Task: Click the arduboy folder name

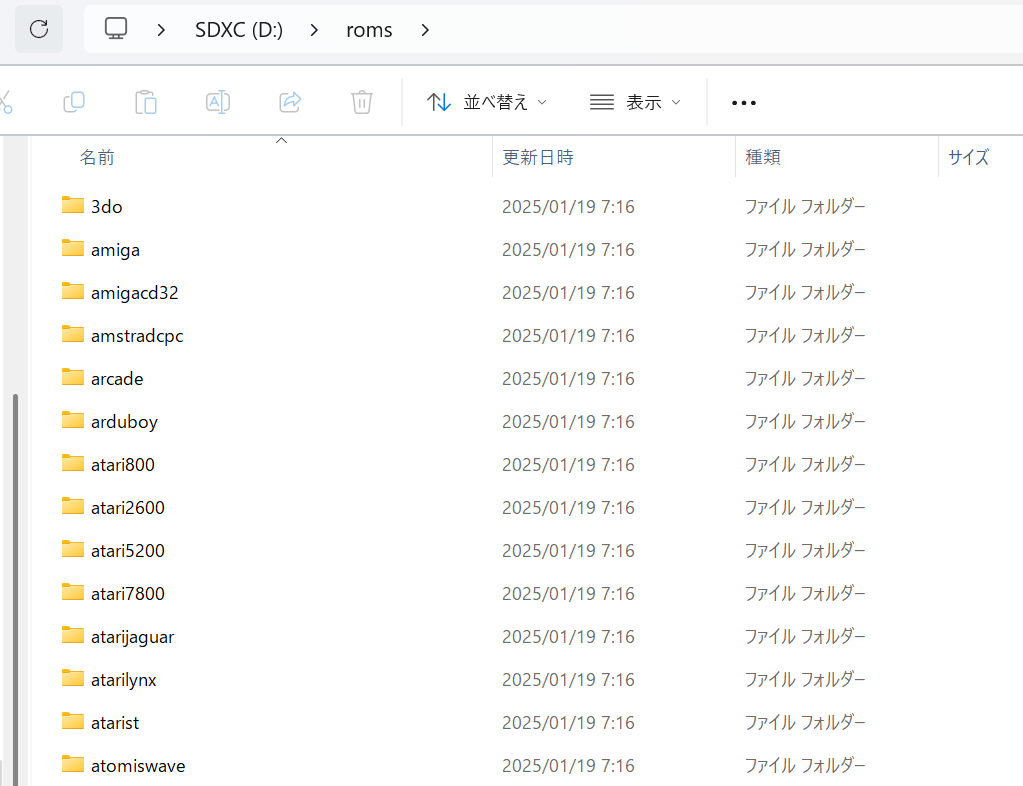Action: [x=125, y=422]
